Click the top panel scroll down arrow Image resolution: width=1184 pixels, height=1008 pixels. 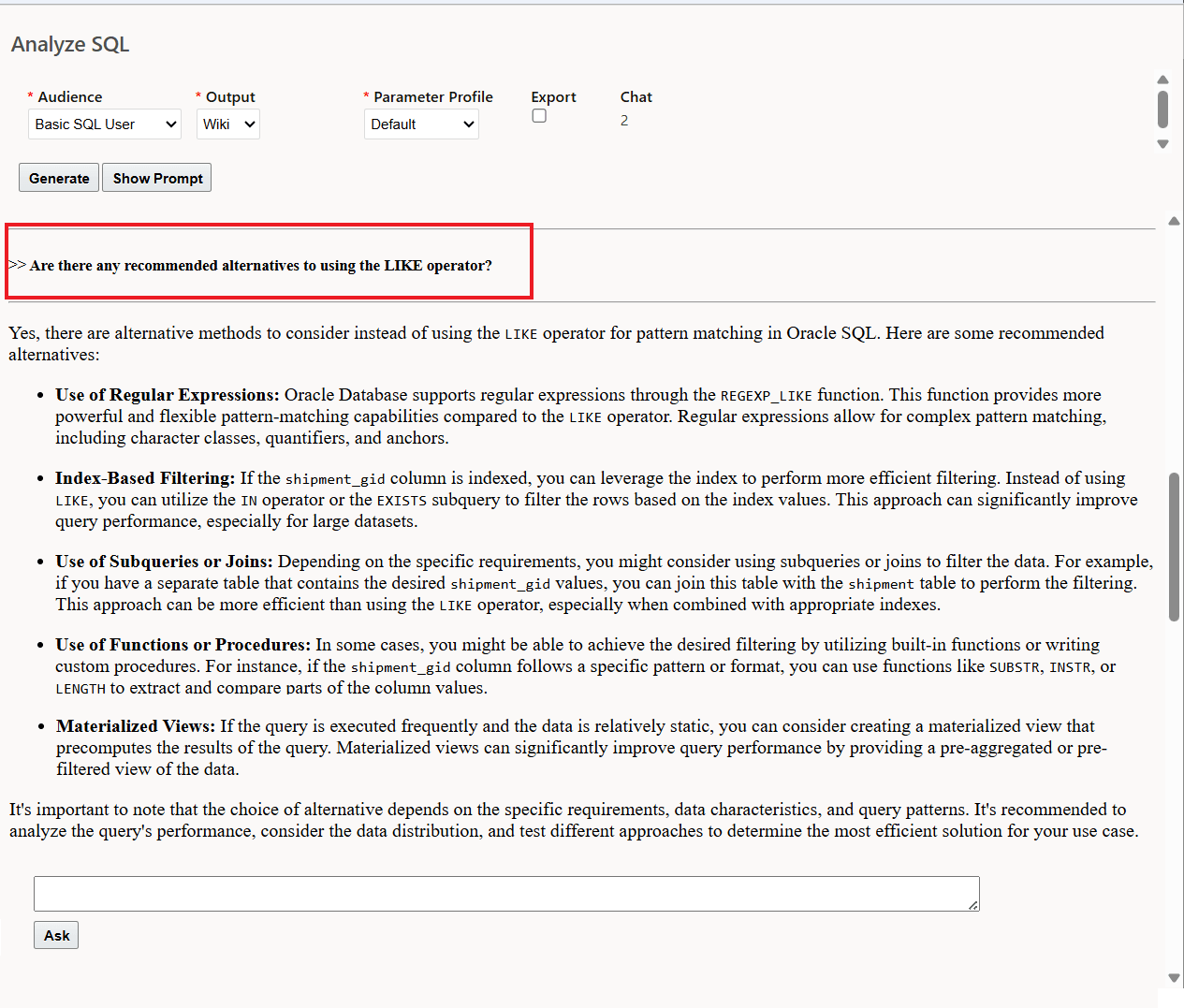click(x=1162, y=144)
